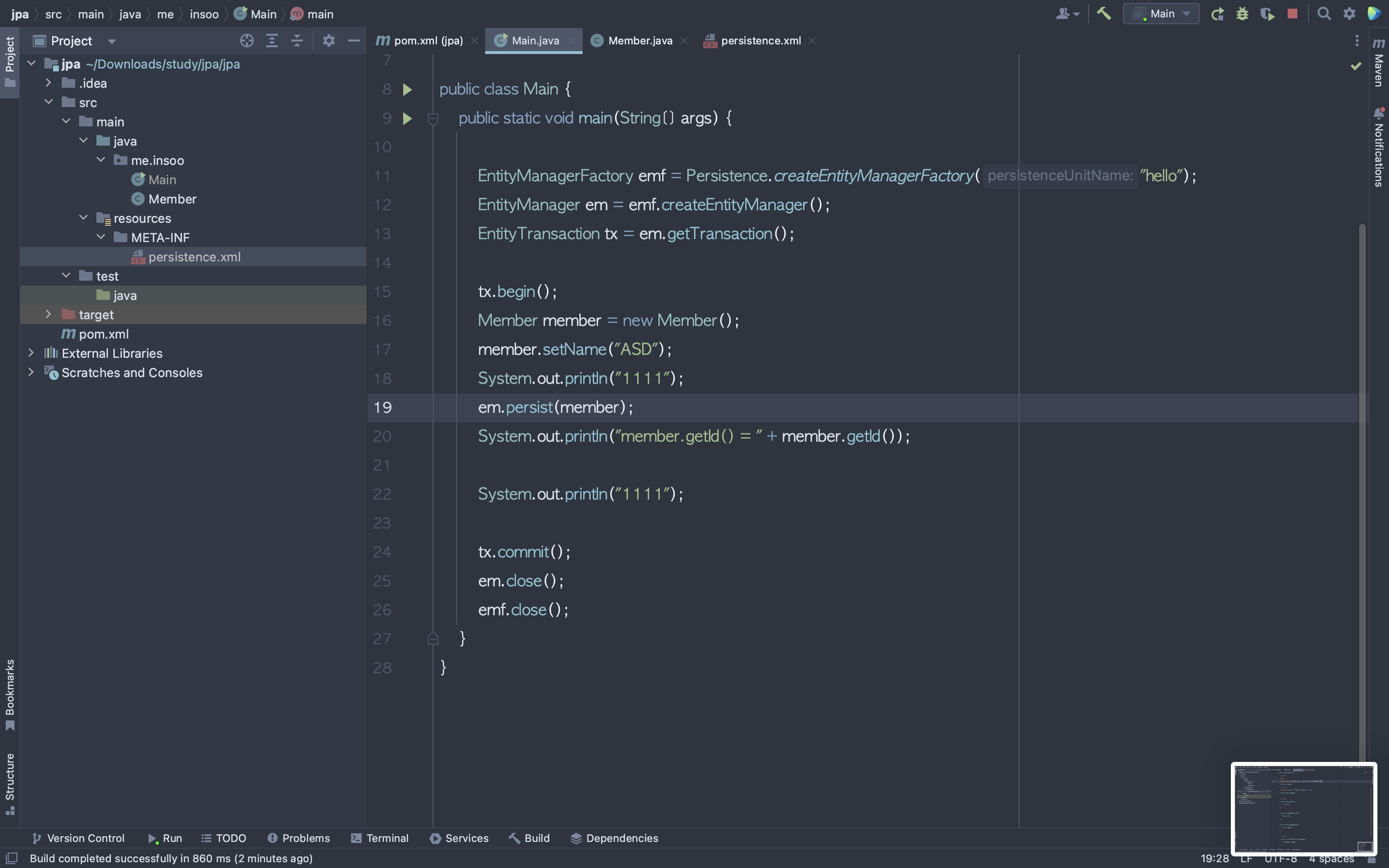1389x868 pixels.
Task: Click the Stop application icon
Action: pyautogui.click(x=1293, y=13)
